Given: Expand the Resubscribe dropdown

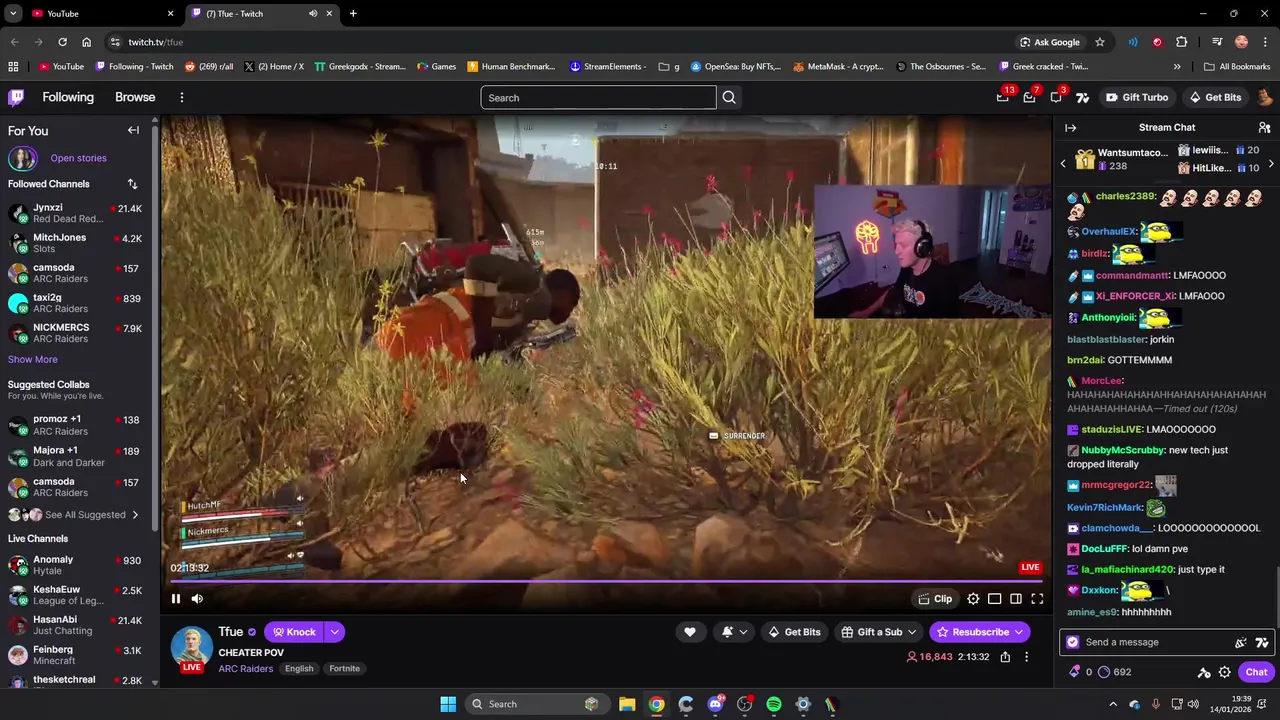Looking at the screenshot, I should point(1019,632).
